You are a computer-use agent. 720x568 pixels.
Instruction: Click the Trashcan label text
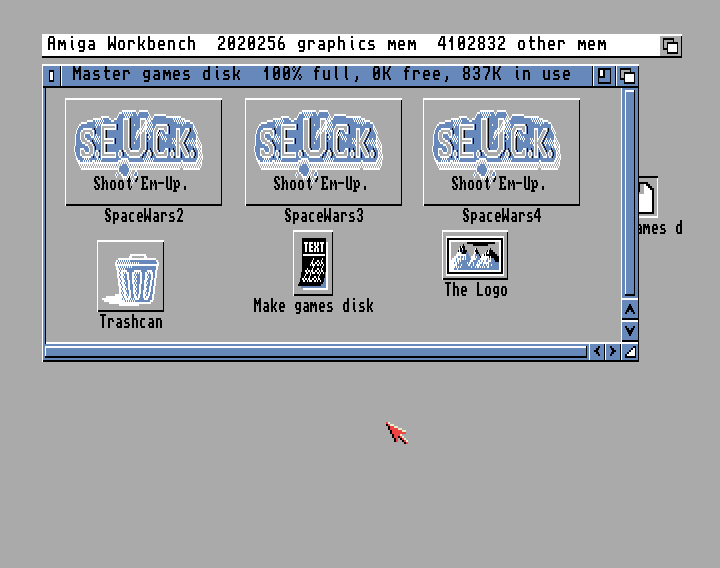pyautogui.click(x=131, y=321)
